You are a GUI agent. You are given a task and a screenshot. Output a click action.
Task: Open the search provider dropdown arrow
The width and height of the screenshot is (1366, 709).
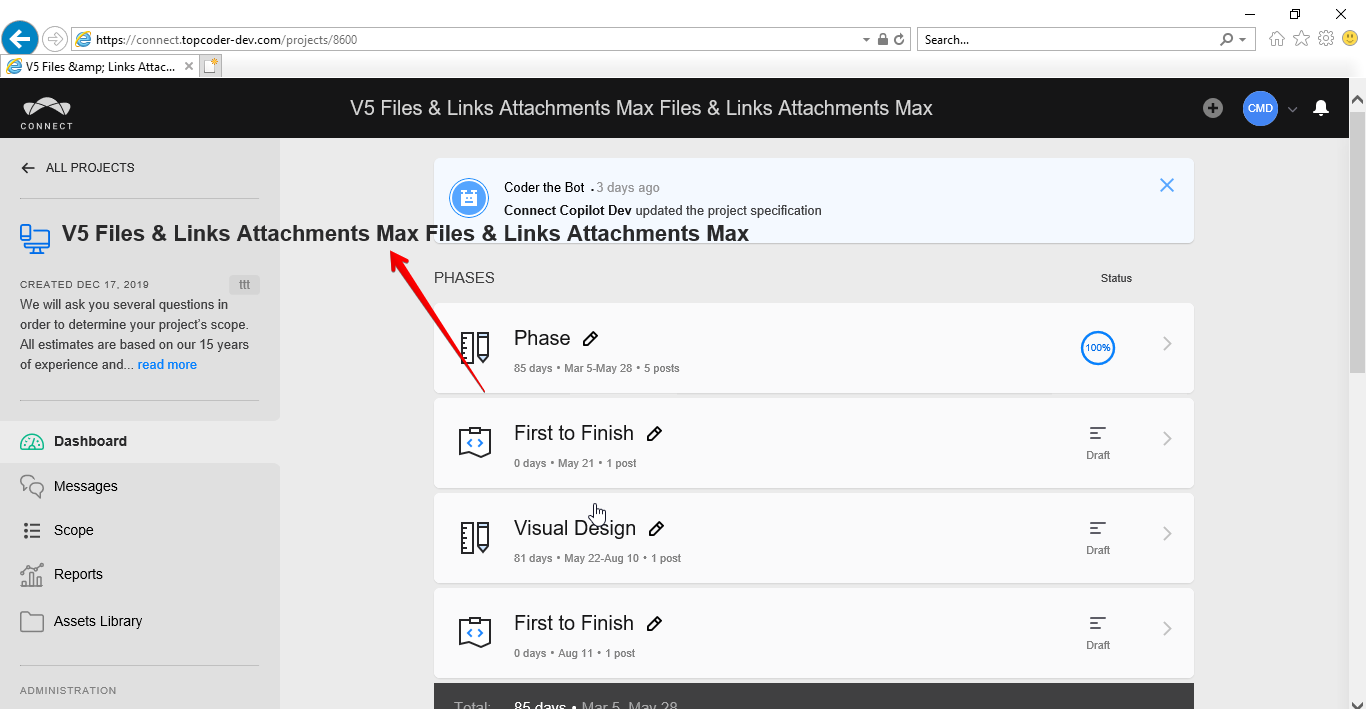(x=1243, y=40)
